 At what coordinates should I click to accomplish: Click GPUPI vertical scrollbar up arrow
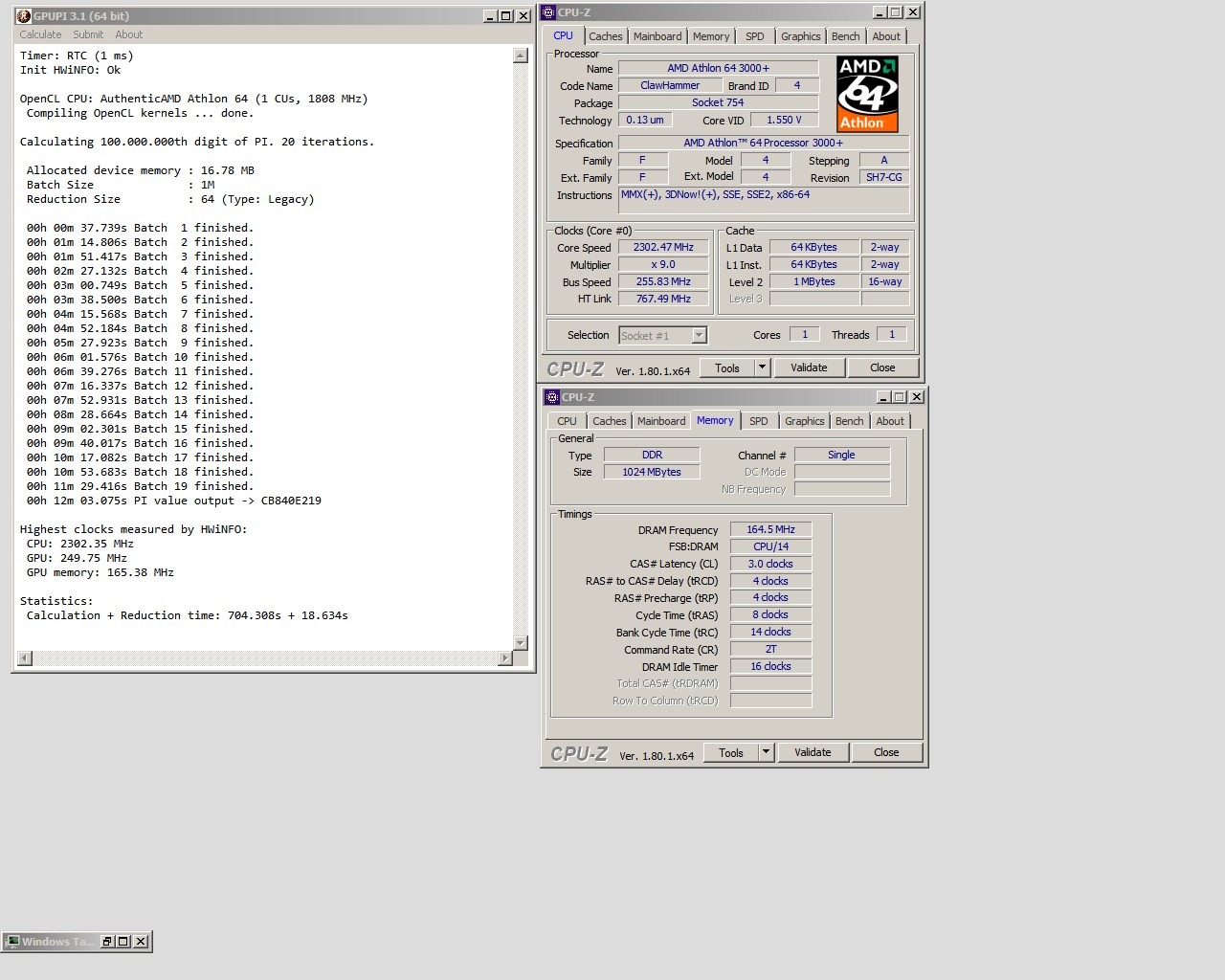(x=521, y=56)
